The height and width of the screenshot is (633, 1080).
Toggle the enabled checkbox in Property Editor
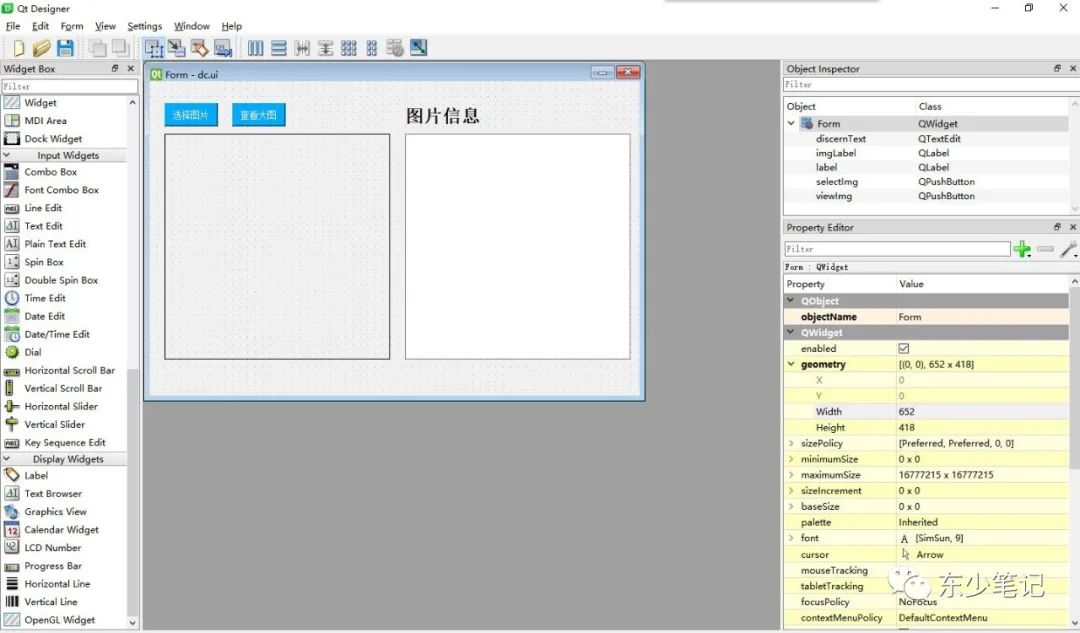903,348
